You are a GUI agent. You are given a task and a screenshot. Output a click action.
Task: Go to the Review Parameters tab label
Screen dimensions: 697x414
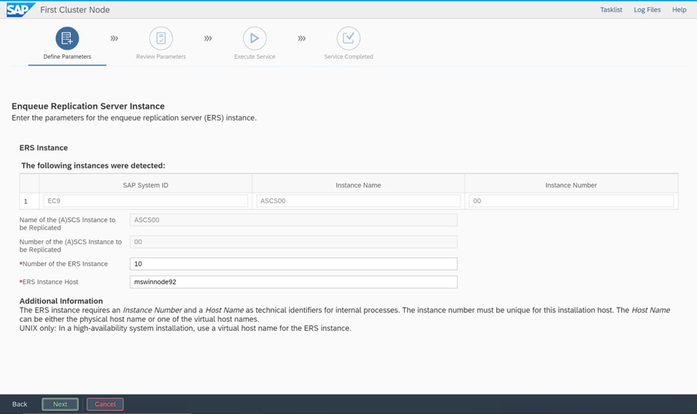(161, 56)
